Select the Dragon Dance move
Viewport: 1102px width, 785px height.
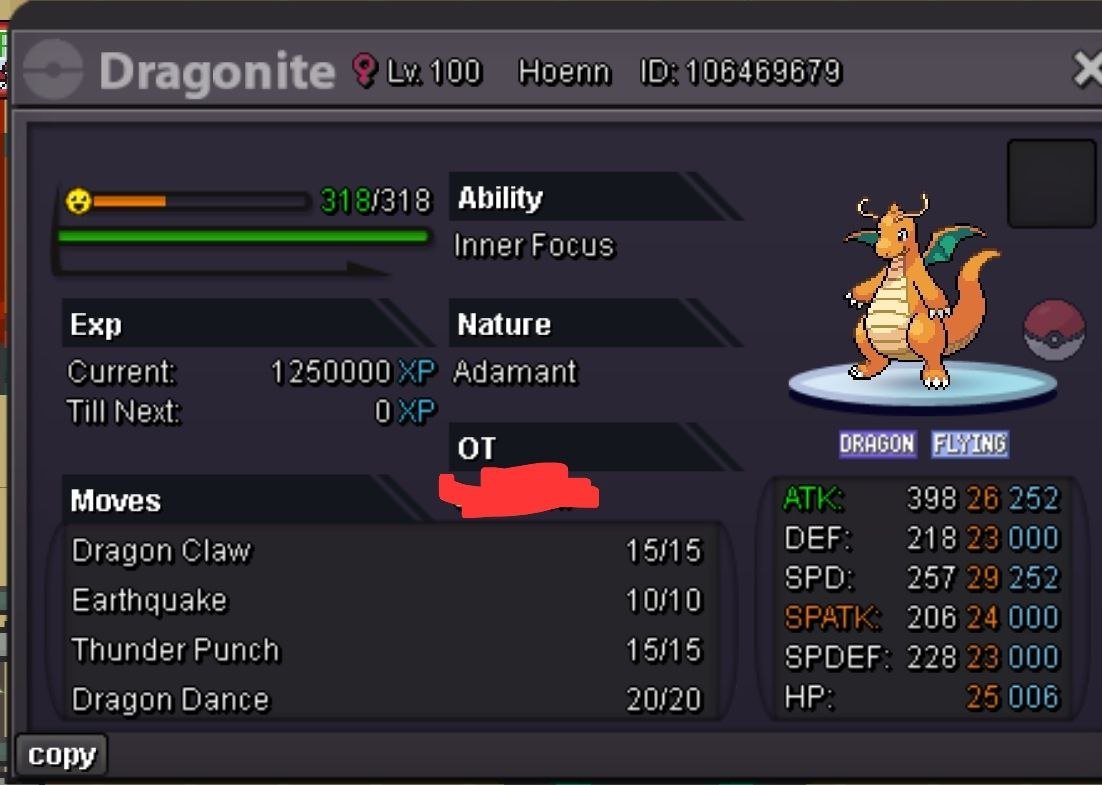[x=387, y=700]
